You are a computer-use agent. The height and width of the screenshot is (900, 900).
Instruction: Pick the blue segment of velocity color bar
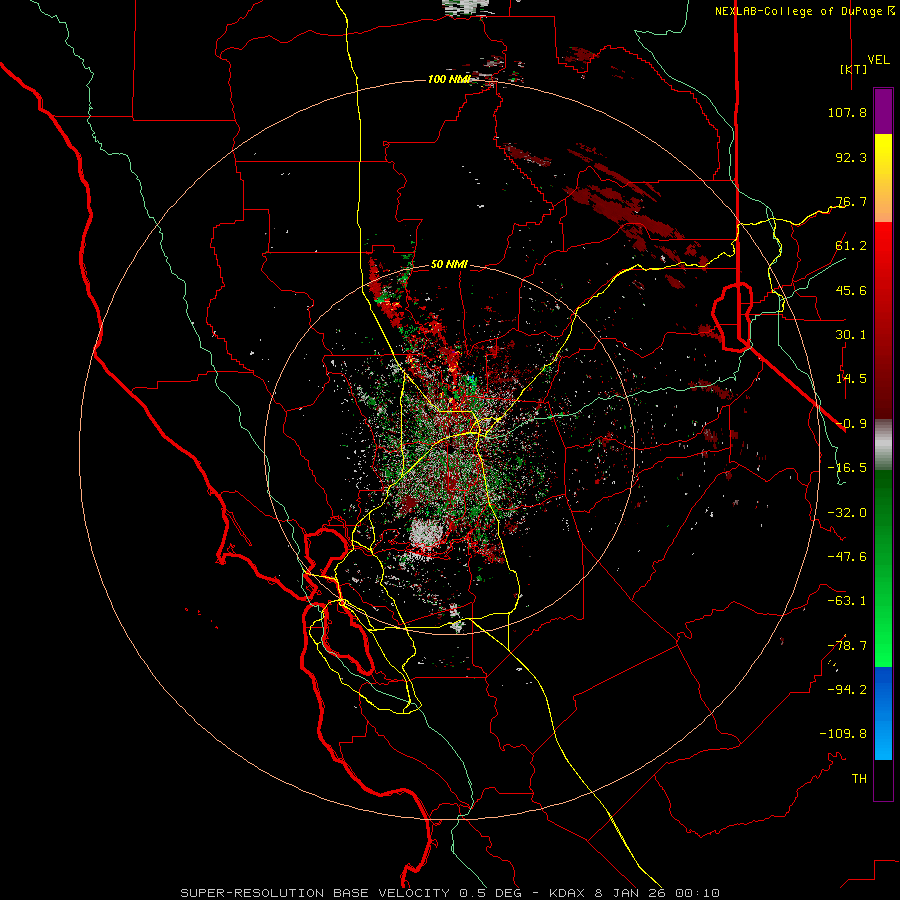(x=883, y=713)
